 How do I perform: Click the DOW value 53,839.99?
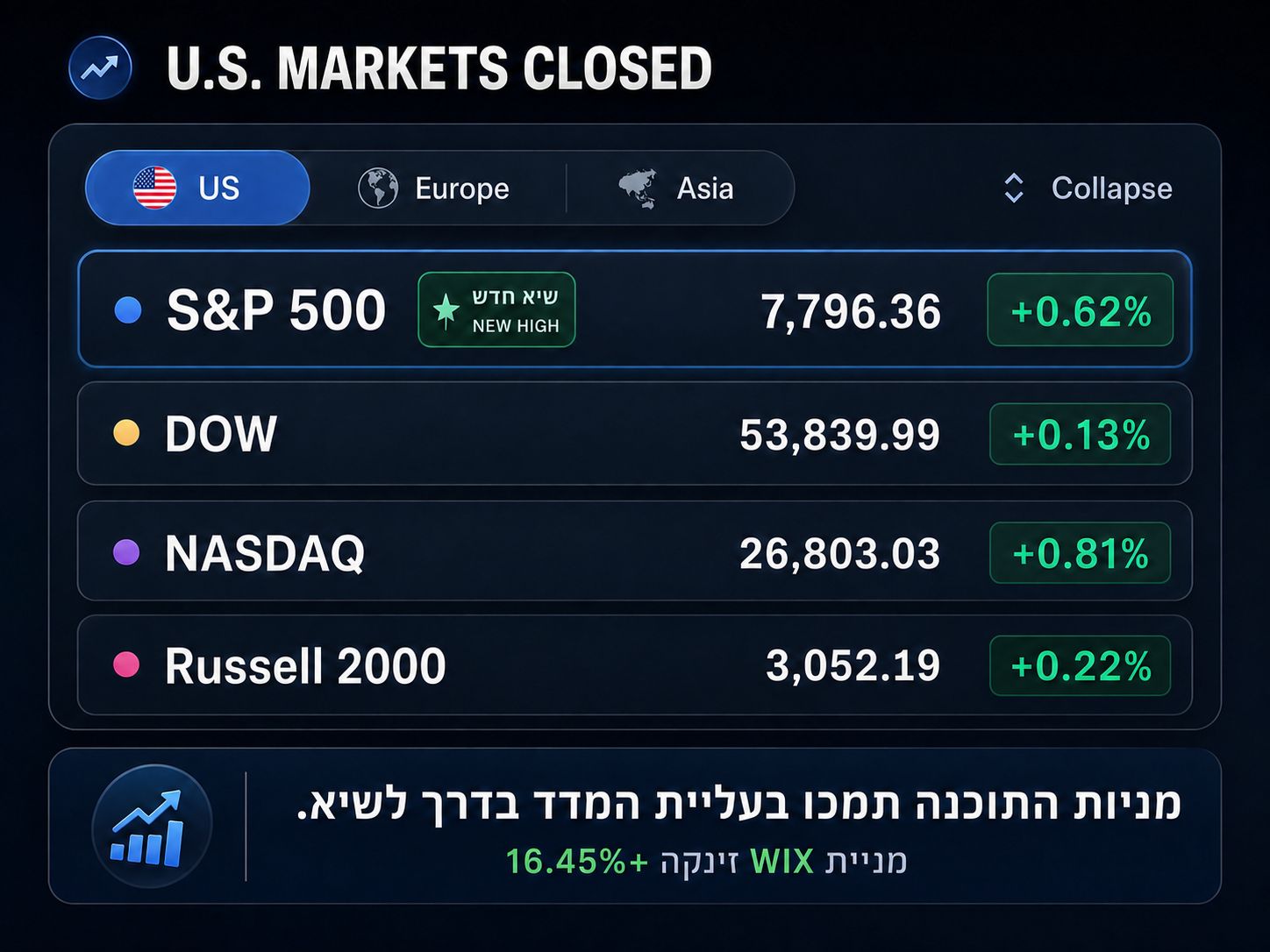coord(839,434)
